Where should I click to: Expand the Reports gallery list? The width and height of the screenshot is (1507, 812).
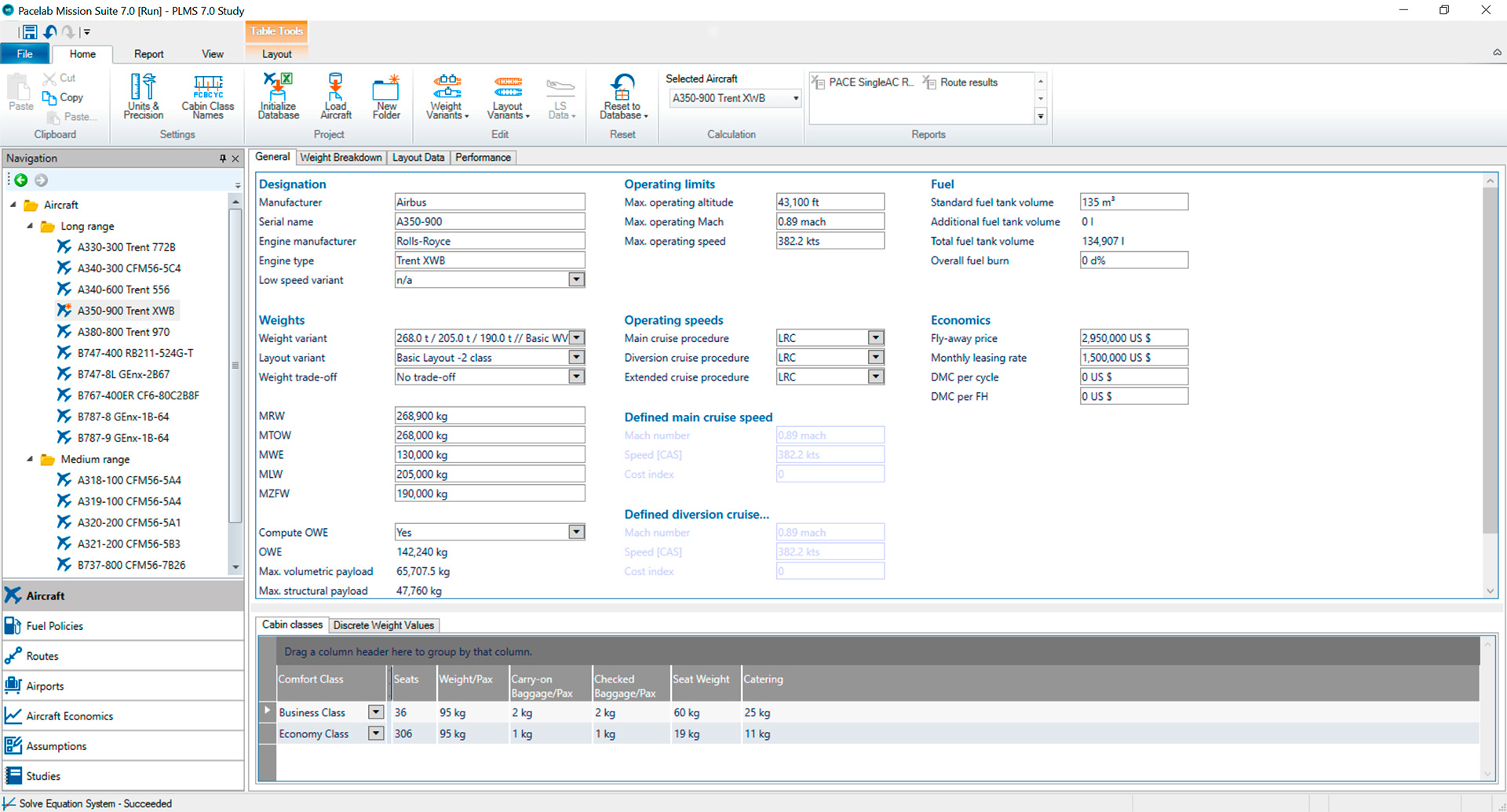1041,116
